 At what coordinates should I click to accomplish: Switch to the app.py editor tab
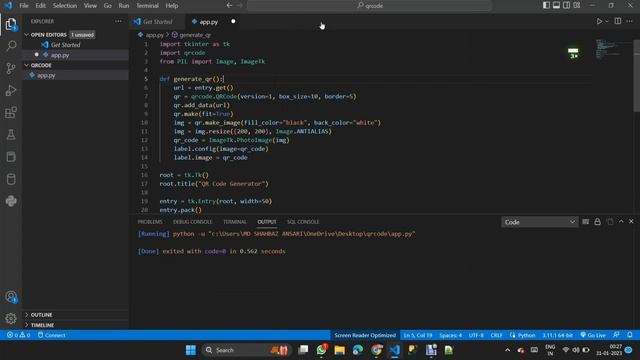[209, 22]
